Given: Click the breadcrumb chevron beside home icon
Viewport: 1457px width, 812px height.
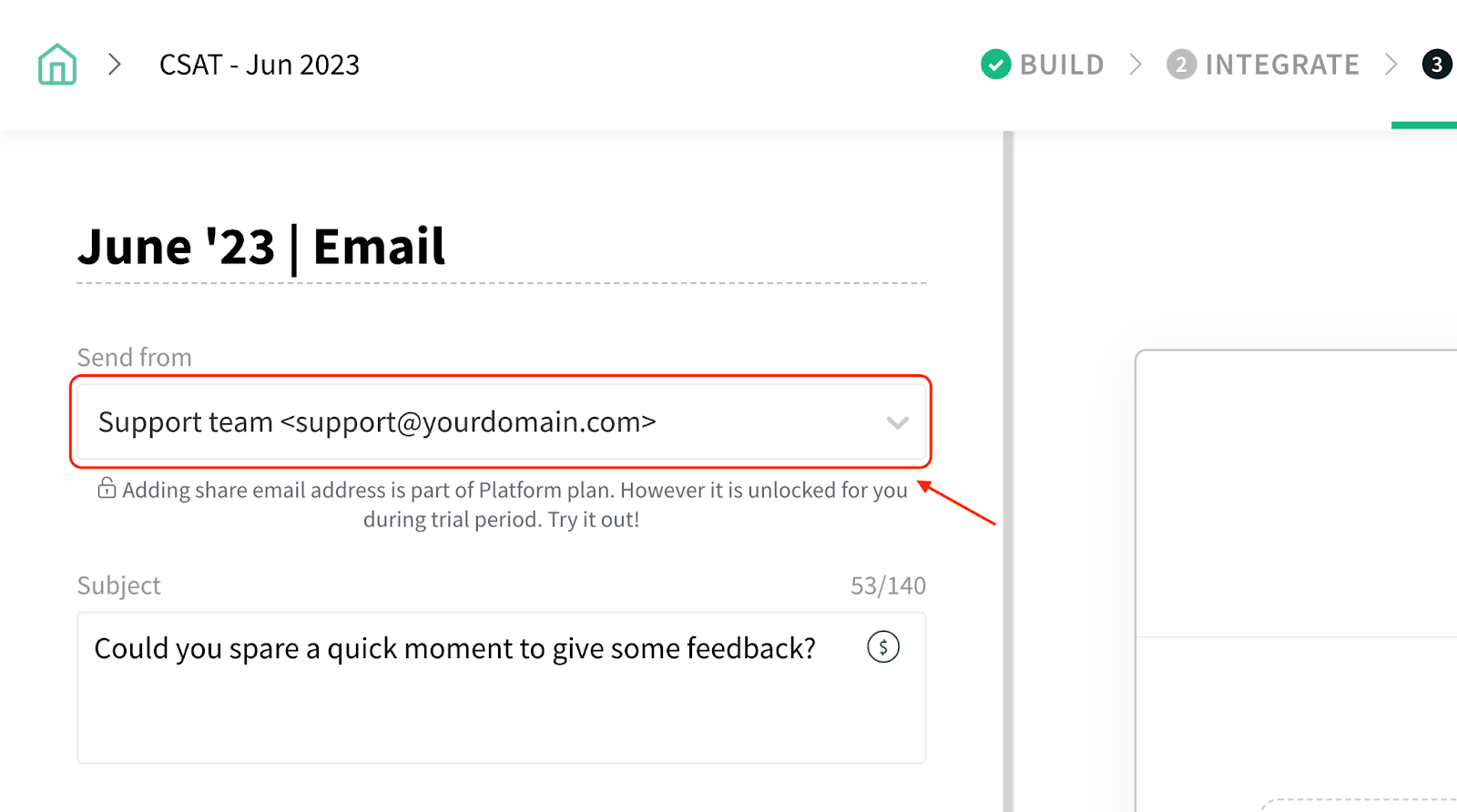Looking at the screenshot, I should pos(115,65).
